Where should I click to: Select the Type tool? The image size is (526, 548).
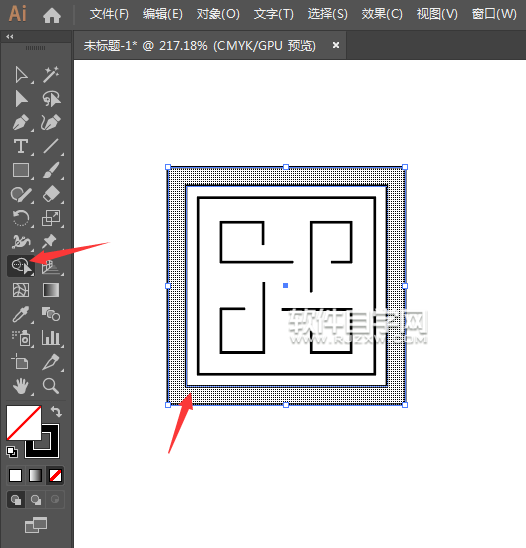[21, 146]
